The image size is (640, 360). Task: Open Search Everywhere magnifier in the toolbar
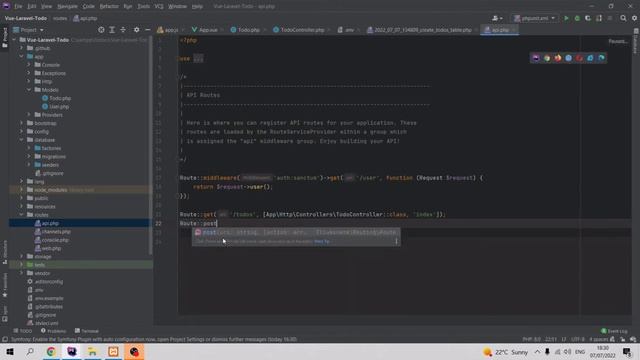[623, 18]
